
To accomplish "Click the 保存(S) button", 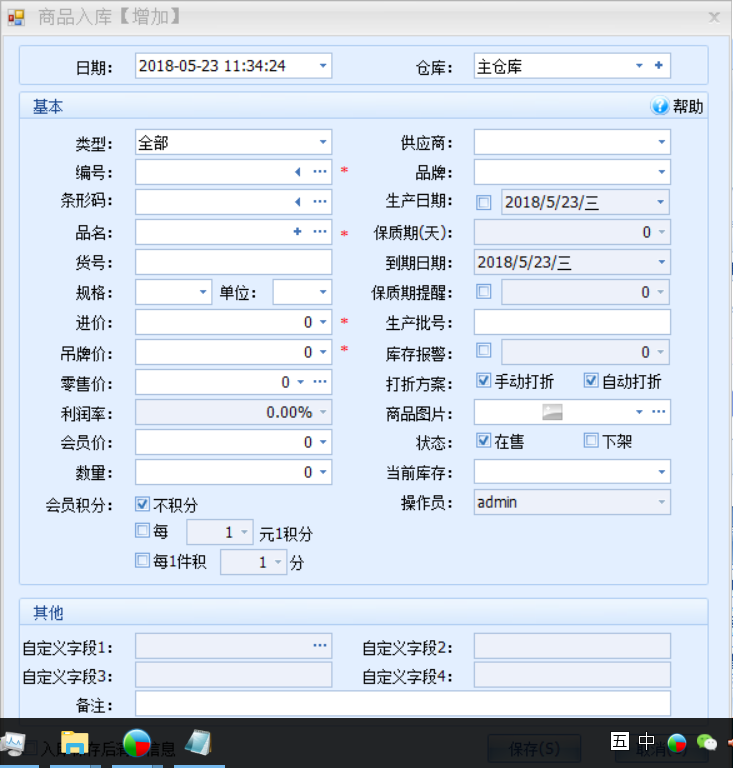I will click(534, 748).
